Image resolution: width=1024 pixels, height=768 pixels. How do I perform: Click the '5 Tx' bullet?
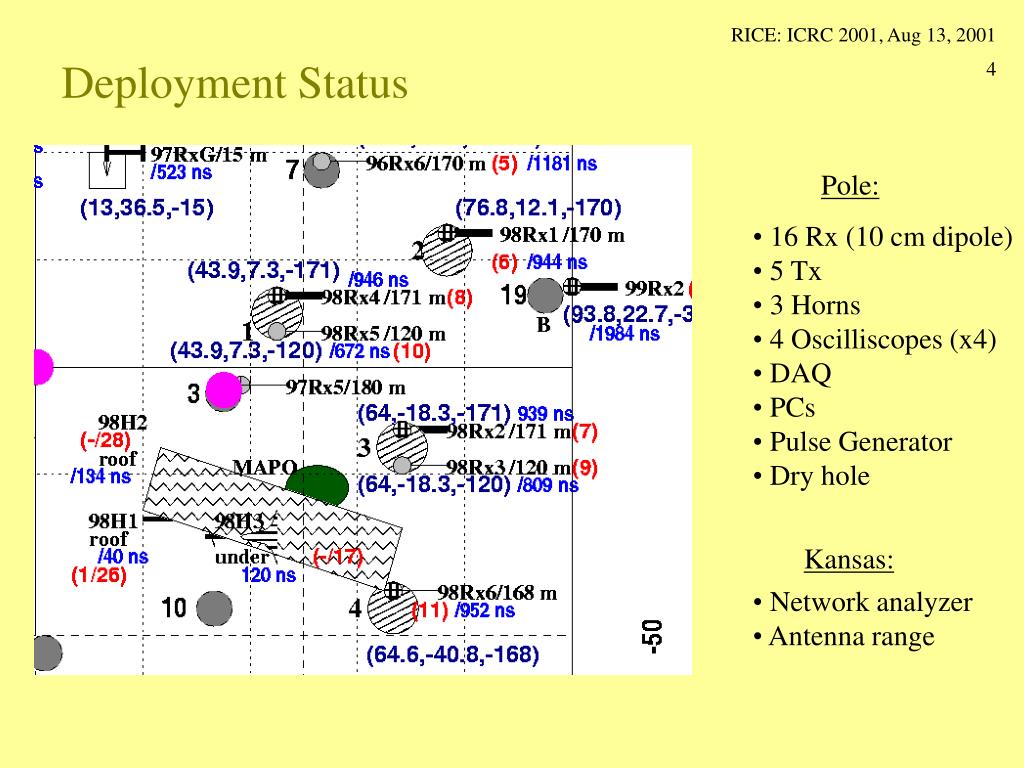[x=795, y=271]
